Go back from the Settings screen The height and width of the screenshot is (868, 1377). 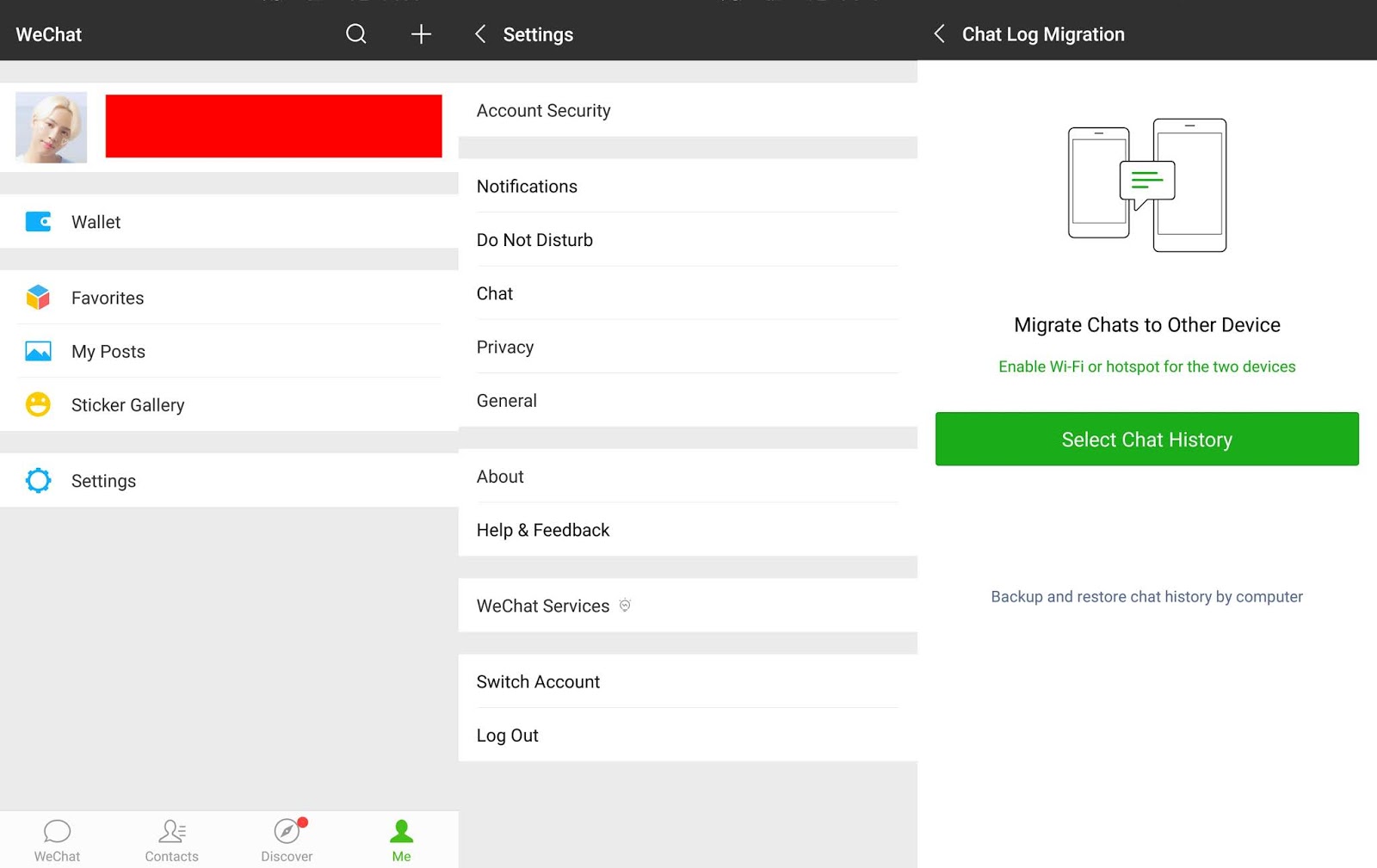480,34
